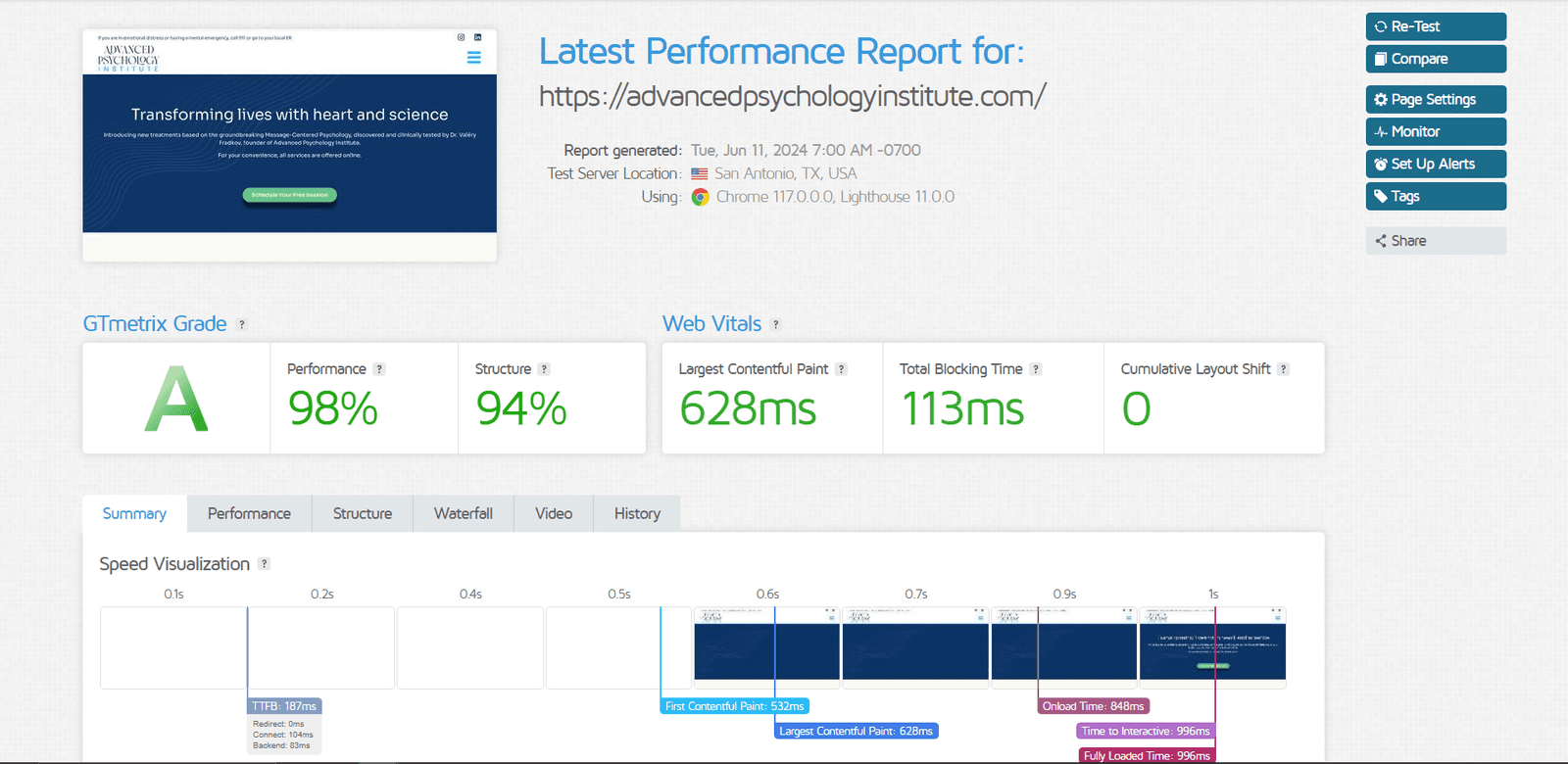Switch to the Summary tab
This screenshot has width=1568, height=764.
pyautogui.click(x=134, y=513)
